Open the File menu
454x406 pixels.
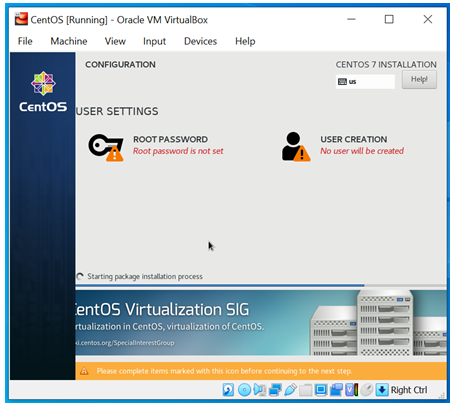pos(25,41)
